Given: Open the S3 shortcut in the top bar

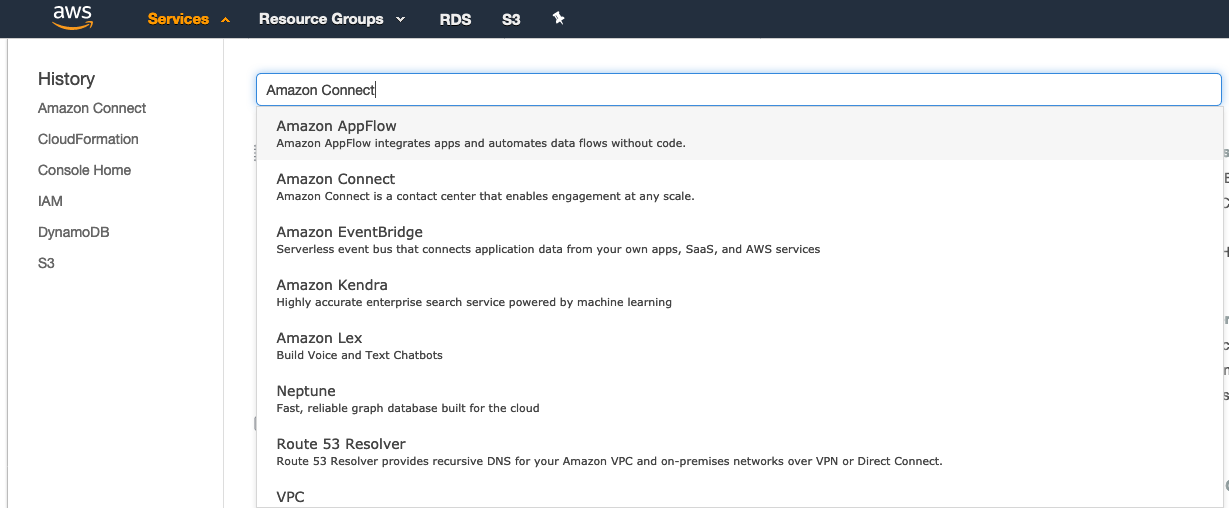Looking at the screenshot, I should [x=511, y=19].
